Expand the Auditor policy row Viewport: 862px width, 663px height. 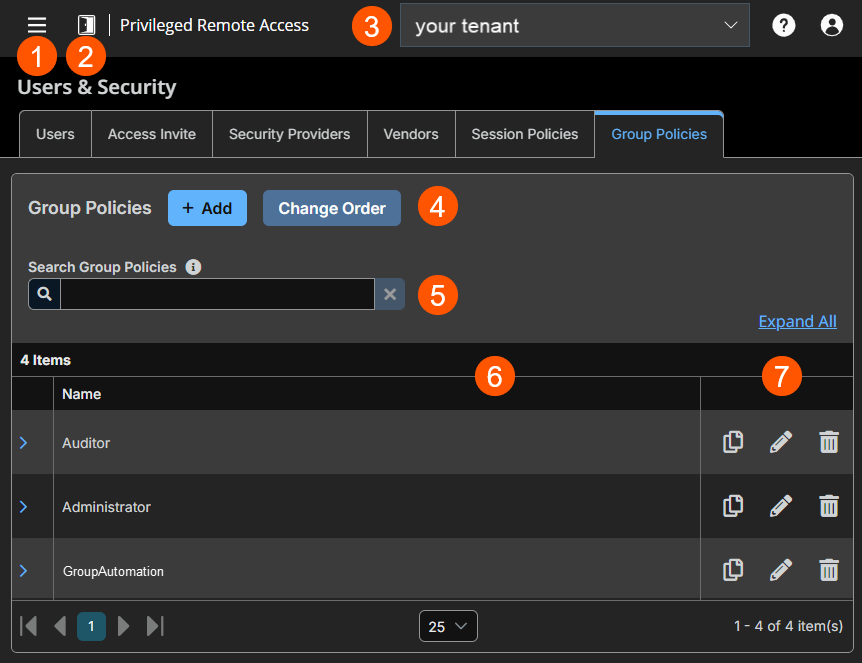tap(24, 442)
